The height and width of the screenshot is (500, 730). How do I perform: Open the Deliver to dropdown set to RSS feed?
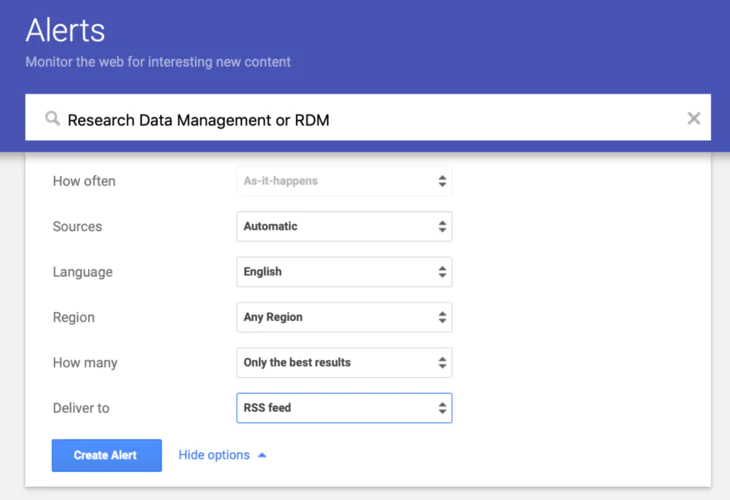point(344,408)
